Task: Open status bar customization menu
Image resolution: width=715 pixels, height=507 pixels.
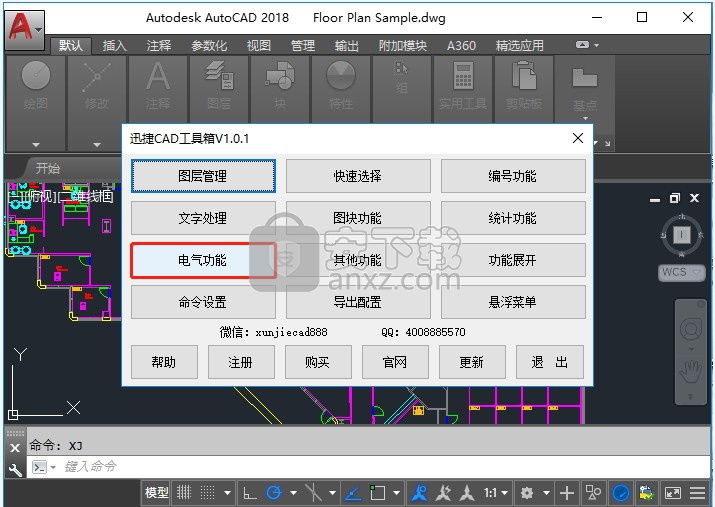Action: pos(698,493)
